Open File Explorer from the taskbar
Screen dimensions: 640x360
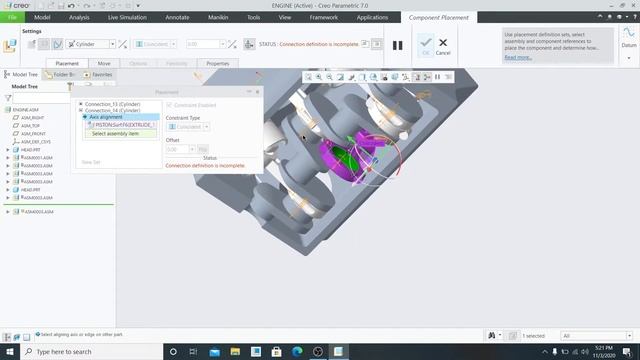click(235, 351)
